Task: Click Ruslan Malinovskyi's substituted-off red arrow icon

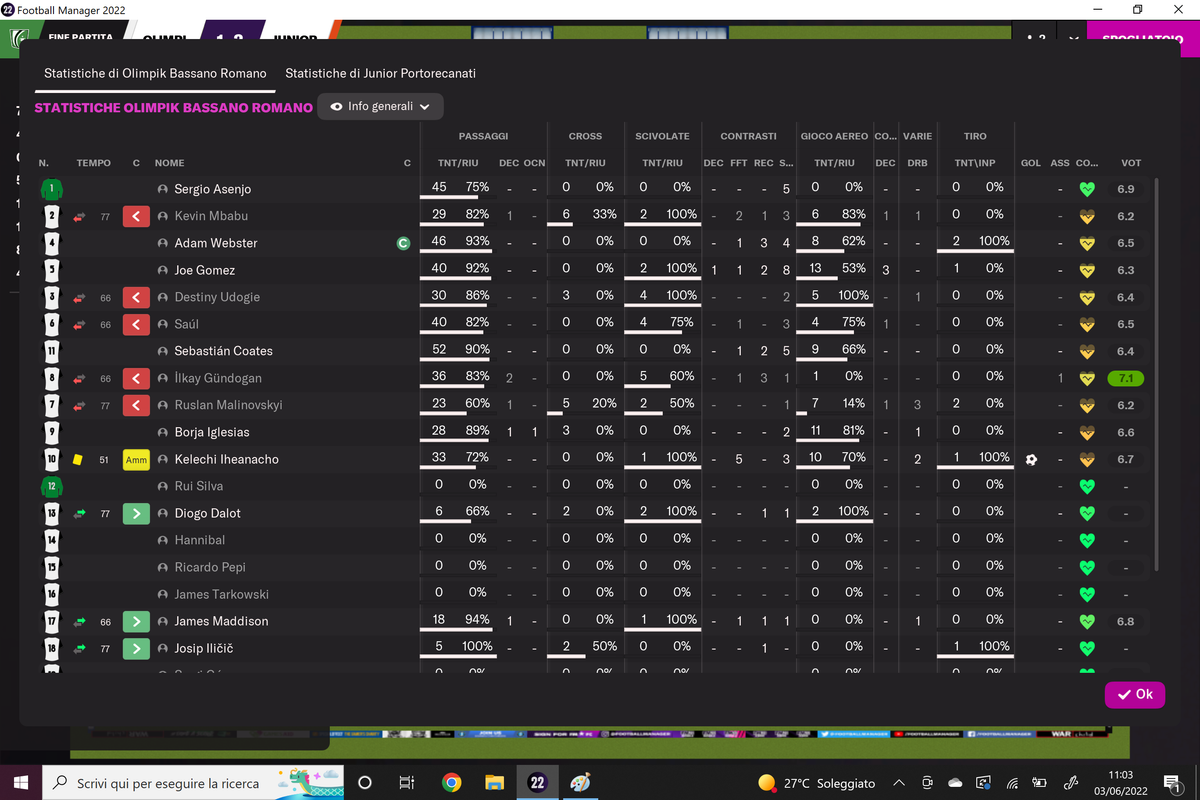Action: click(136, 405)
